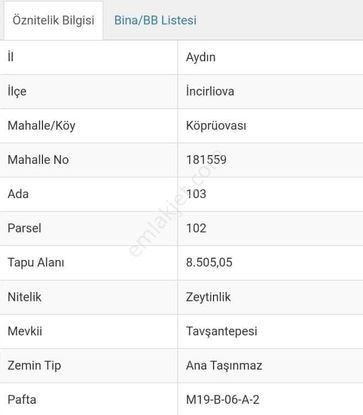Click the Tavşantepesi mevkii value
Screen dimensions: 363x415
tap(221, 331)
